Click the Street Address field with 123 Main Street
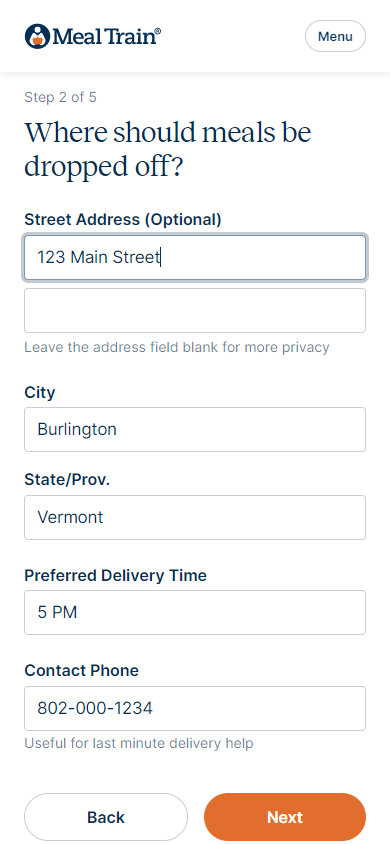The height and width of the screenshot is (844, 390). (x=195, y=257)
